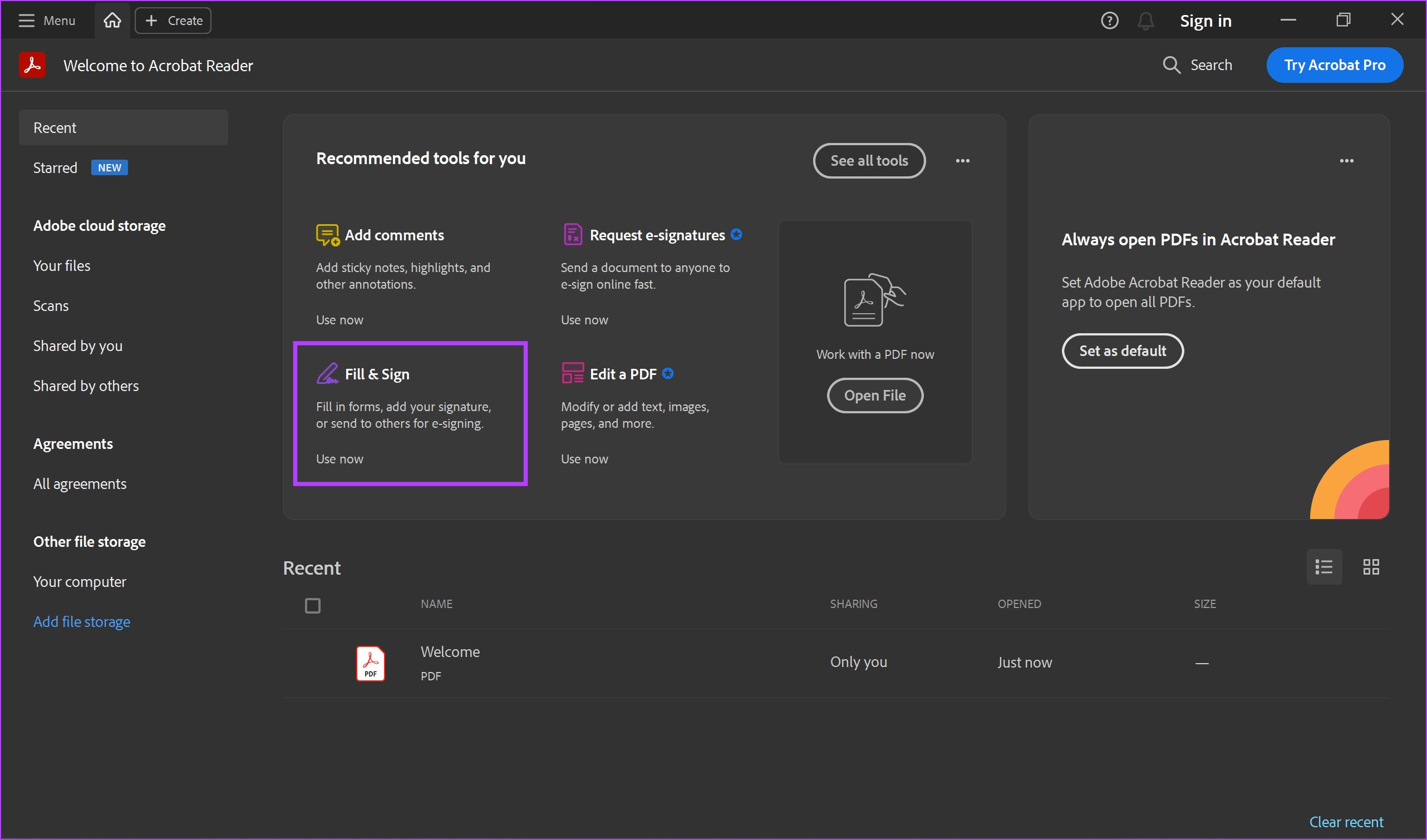Viewport: 1427px width, 840px height.
Task: Open default app card more options ellipsis
Action: click(1346, 161)
